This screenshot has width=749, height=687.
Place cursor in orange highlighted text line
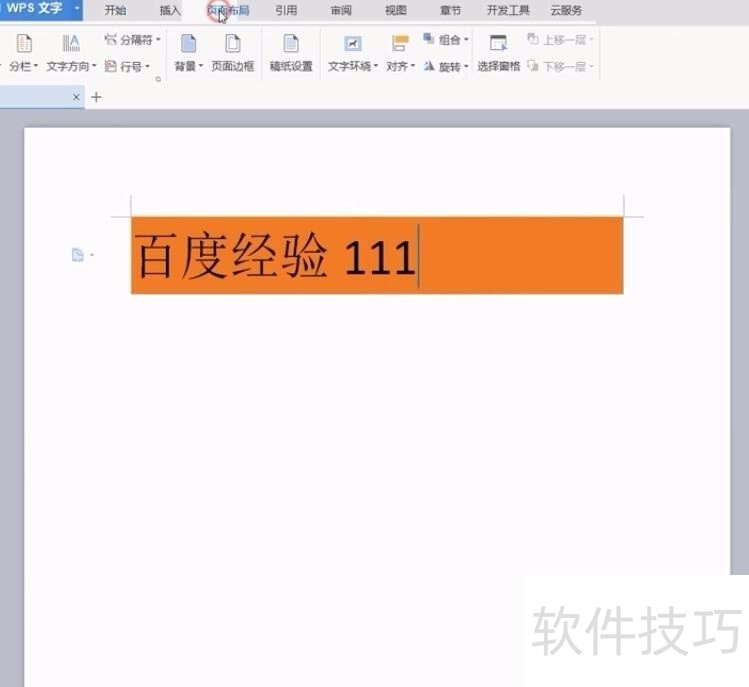point(377,256)
